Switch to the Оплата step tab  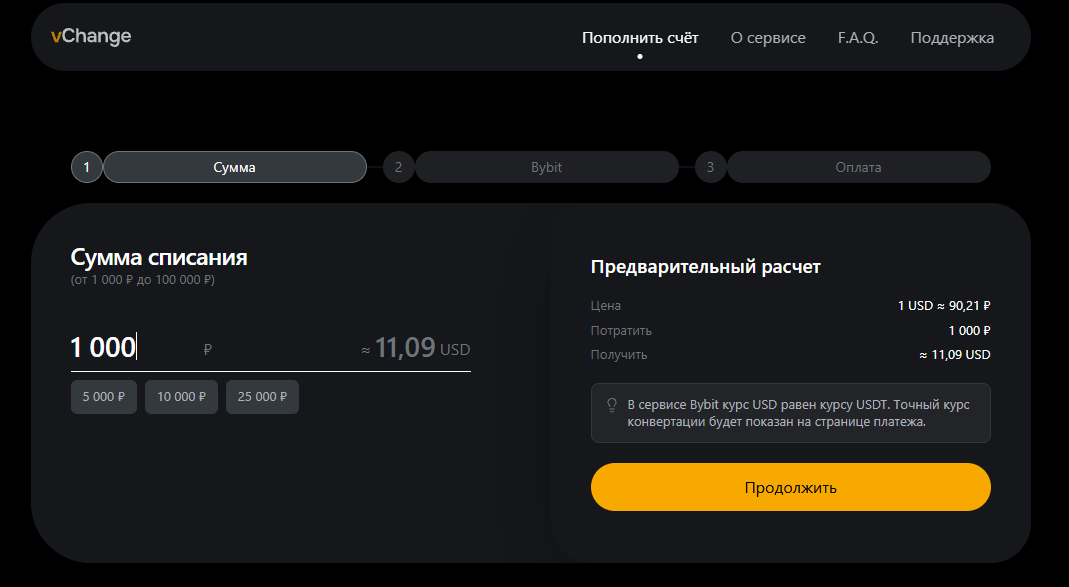click(x=858, y=167)
